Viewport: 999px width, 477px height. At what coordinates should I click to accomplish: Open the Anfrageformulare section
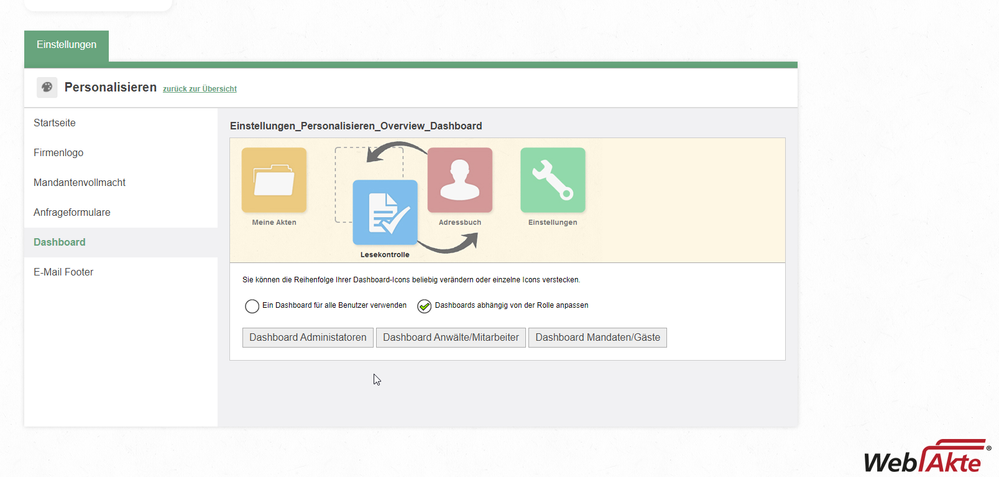[x=72, y=213]
